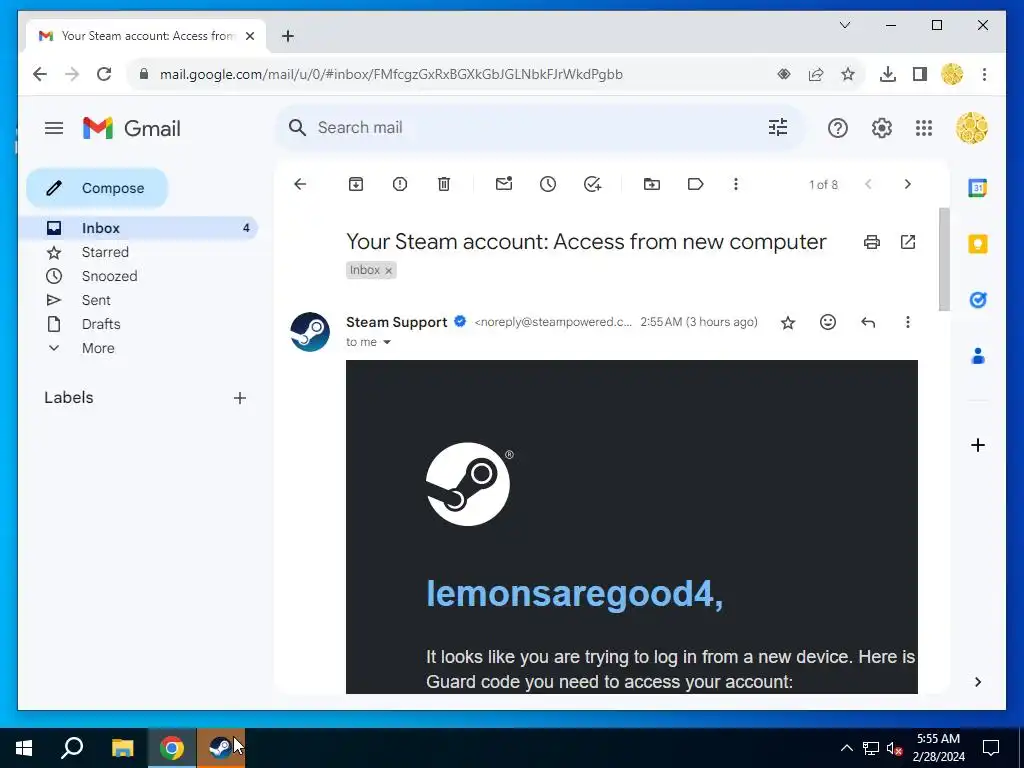This screenshot has height=768, width=1024.
Task: Go back in Chrome browser
Action: coord(40,74)
